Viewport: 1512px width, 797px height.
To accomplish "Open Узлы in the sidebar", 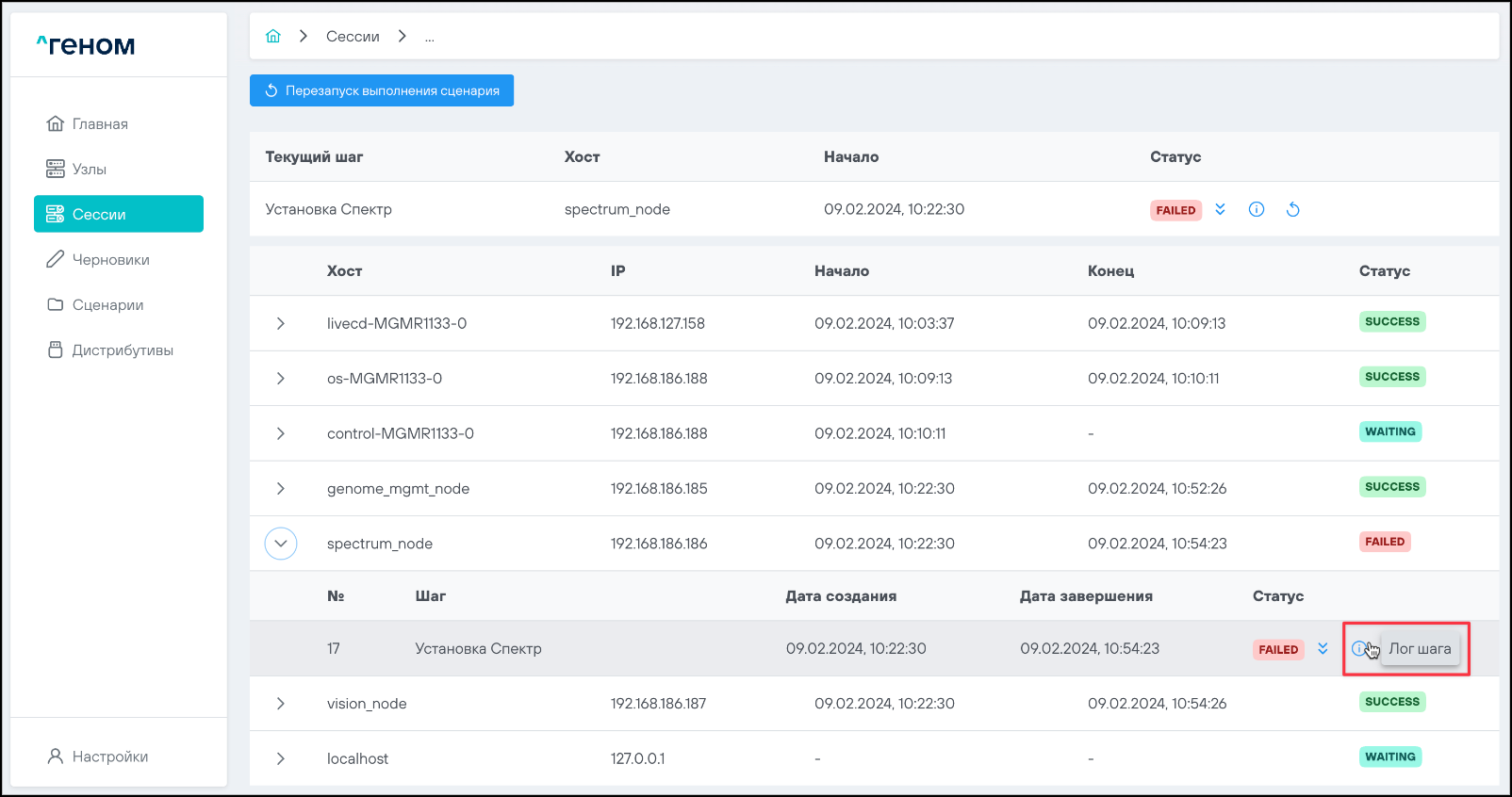I will (90, 169).
